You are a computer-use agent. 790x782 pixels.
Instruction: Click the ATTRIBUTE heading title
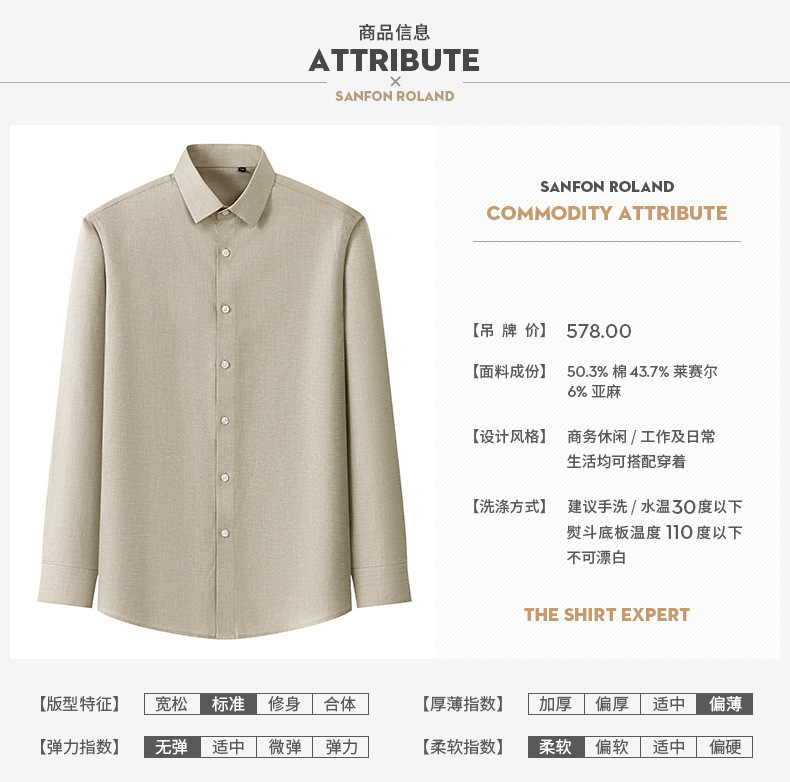pos(394,60)
